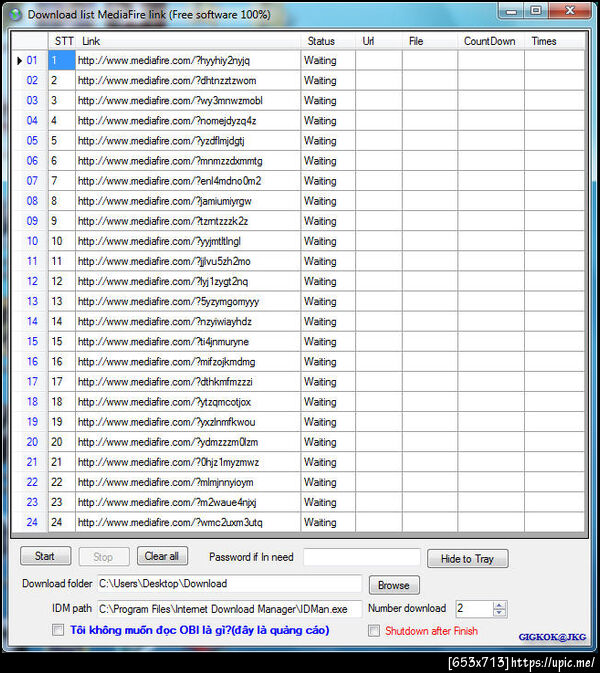Select link cell '?m2waue4njxj'
Viewport: 600px width, 673px height.
[188, 502]
